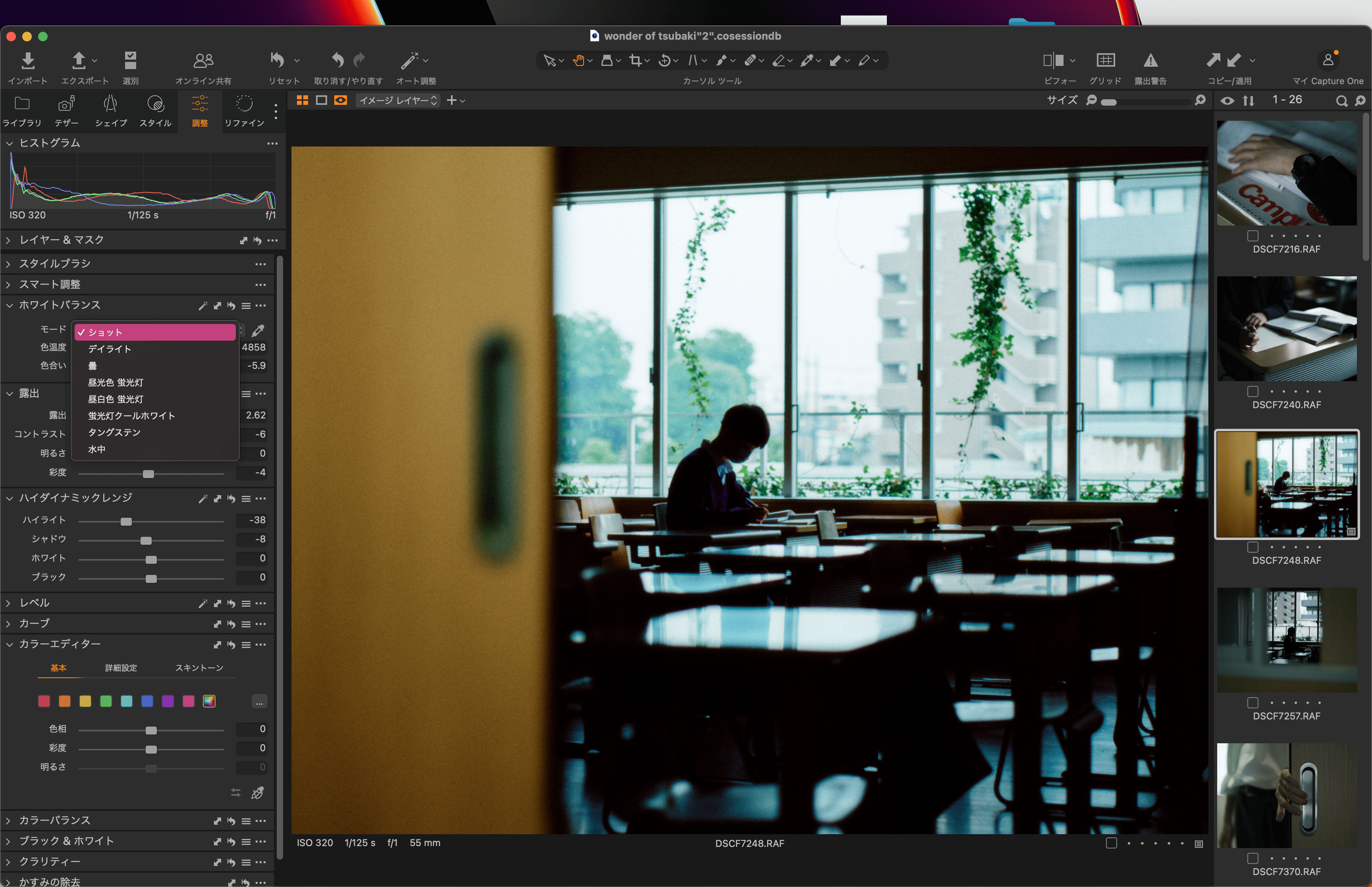The image size is (1372, 887).
Task: Click the Auto Adjust (オート調整) wand
Action: (409, 60)
